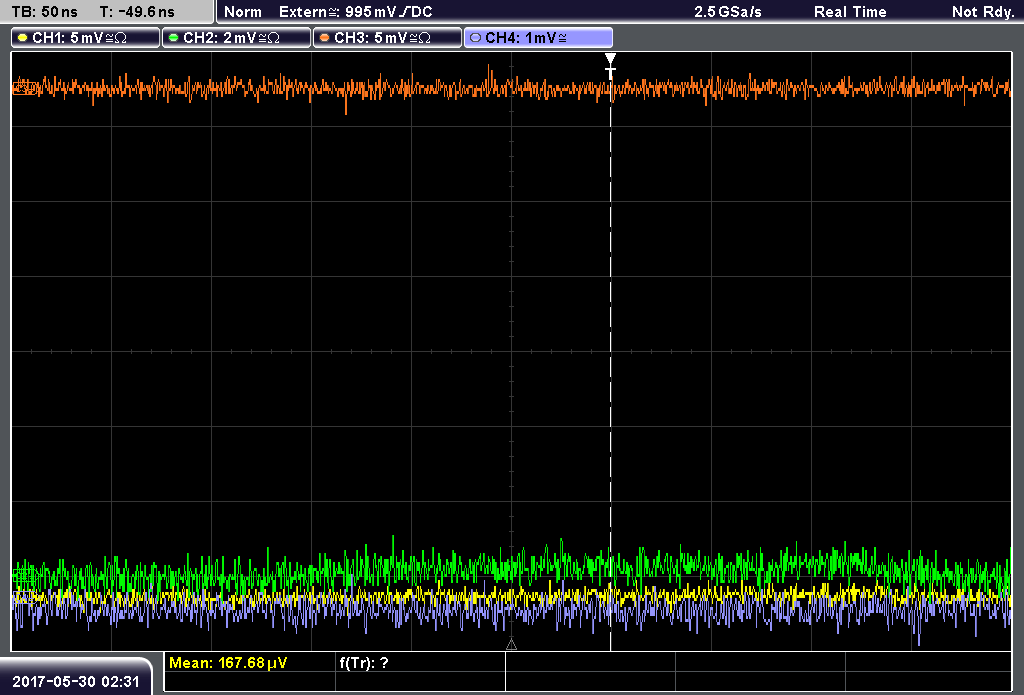Image resolution: width=1024 pixels, height=695 pixels.
Task: Click the f(Tr): ? measurement field
Action: pyautogui.click(x=364, y=663)
